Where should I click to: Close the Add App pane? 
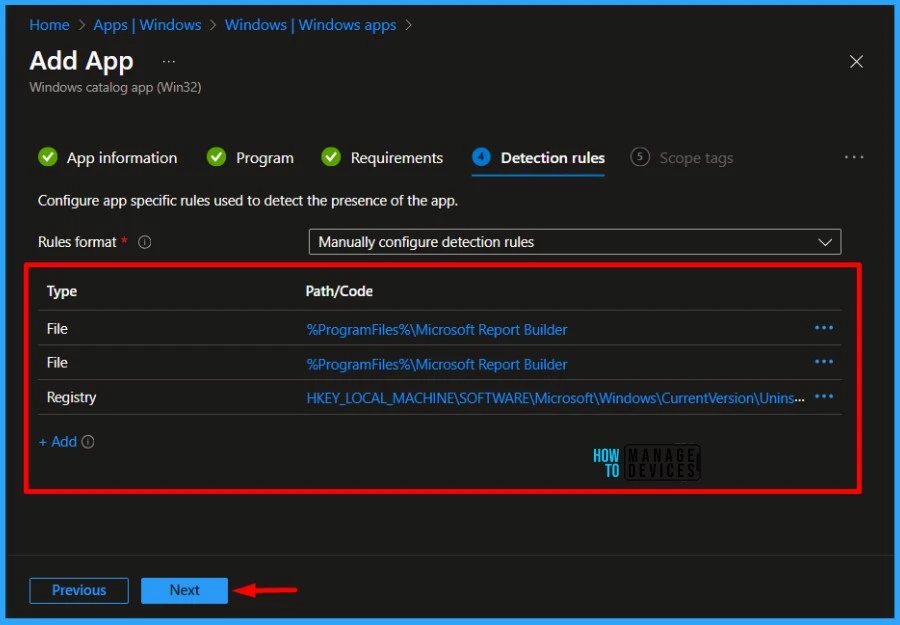click(x=856, y=61)
